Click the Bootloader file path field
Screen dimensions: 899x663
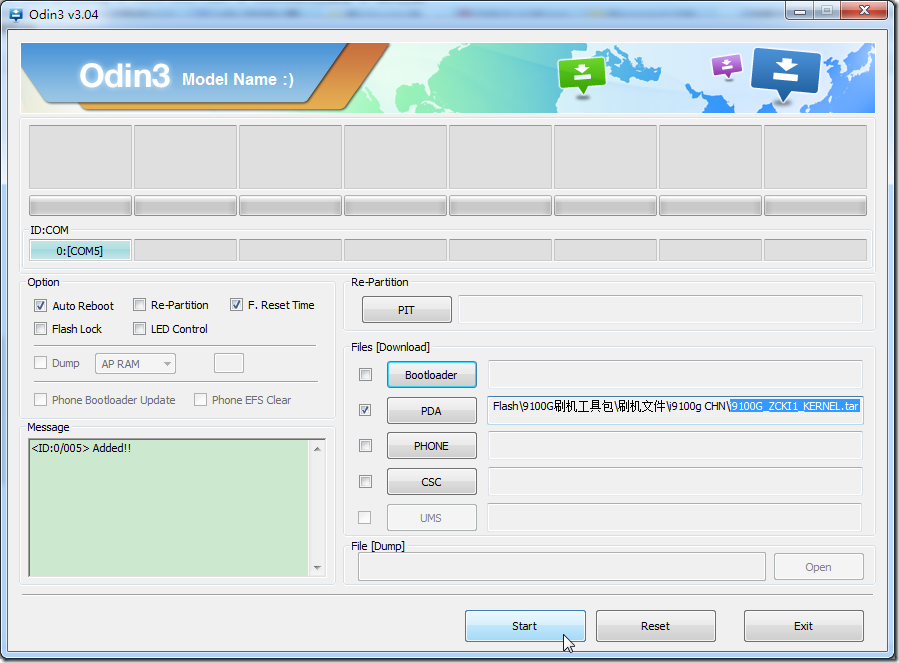tap(675, 375)
